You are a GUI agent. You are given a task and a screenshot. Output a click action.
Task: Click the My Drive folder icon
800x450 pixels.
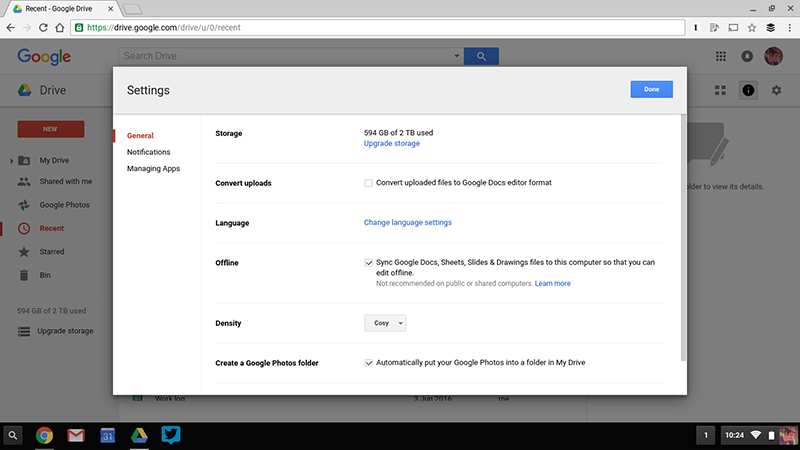tap(24, 160)
